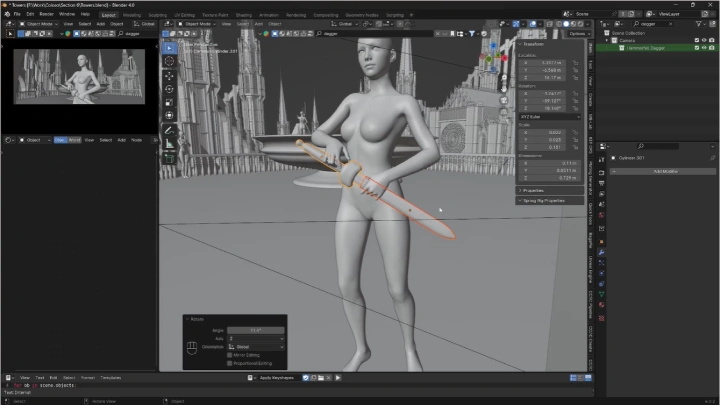Click the Scene name field
This screenshot has height=405, width=720.
tap(594, 14)
